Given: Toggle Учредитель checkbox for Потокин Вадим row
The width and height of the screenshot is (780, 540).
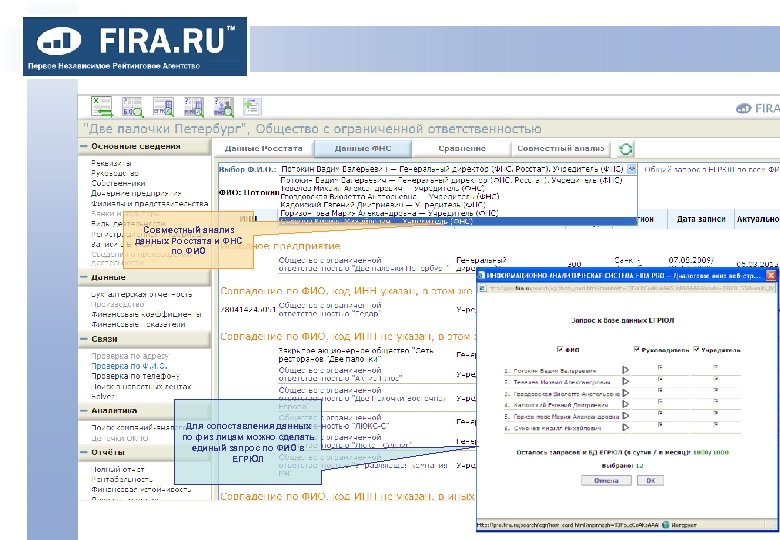Looking at the screenshot, I should coord(715,367).
